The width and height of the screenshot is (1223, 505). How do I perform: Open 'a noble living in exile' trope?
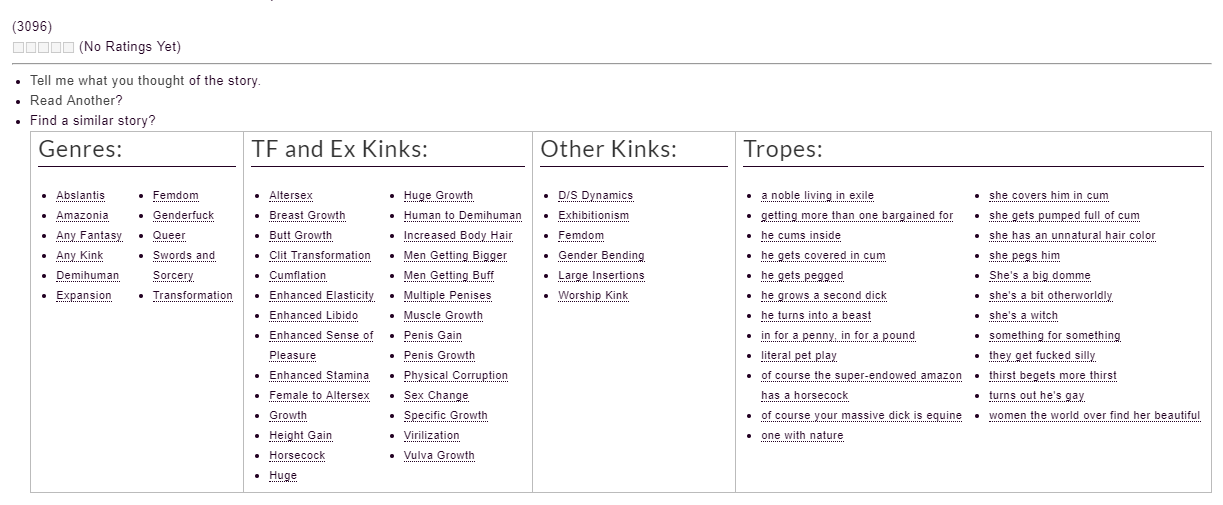click(817, 196)
